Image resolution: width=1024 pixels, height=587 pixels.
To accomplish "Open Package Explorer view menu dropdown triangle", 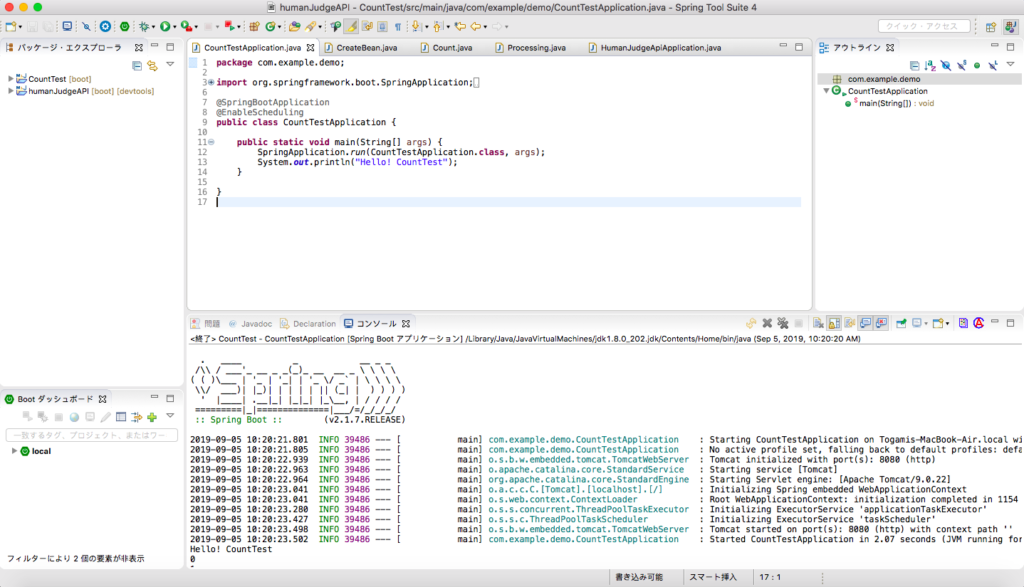I will pos(171,66).
